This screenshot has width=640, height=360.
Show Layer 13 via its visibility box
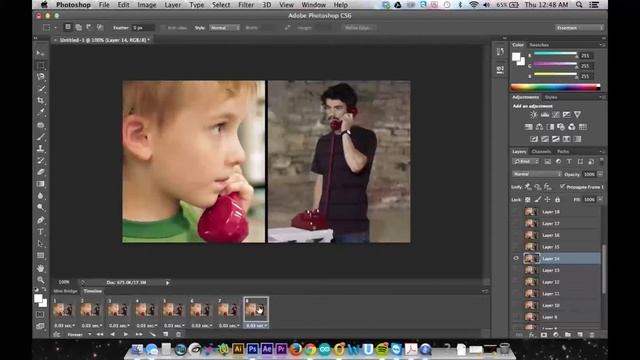[516, 270]
